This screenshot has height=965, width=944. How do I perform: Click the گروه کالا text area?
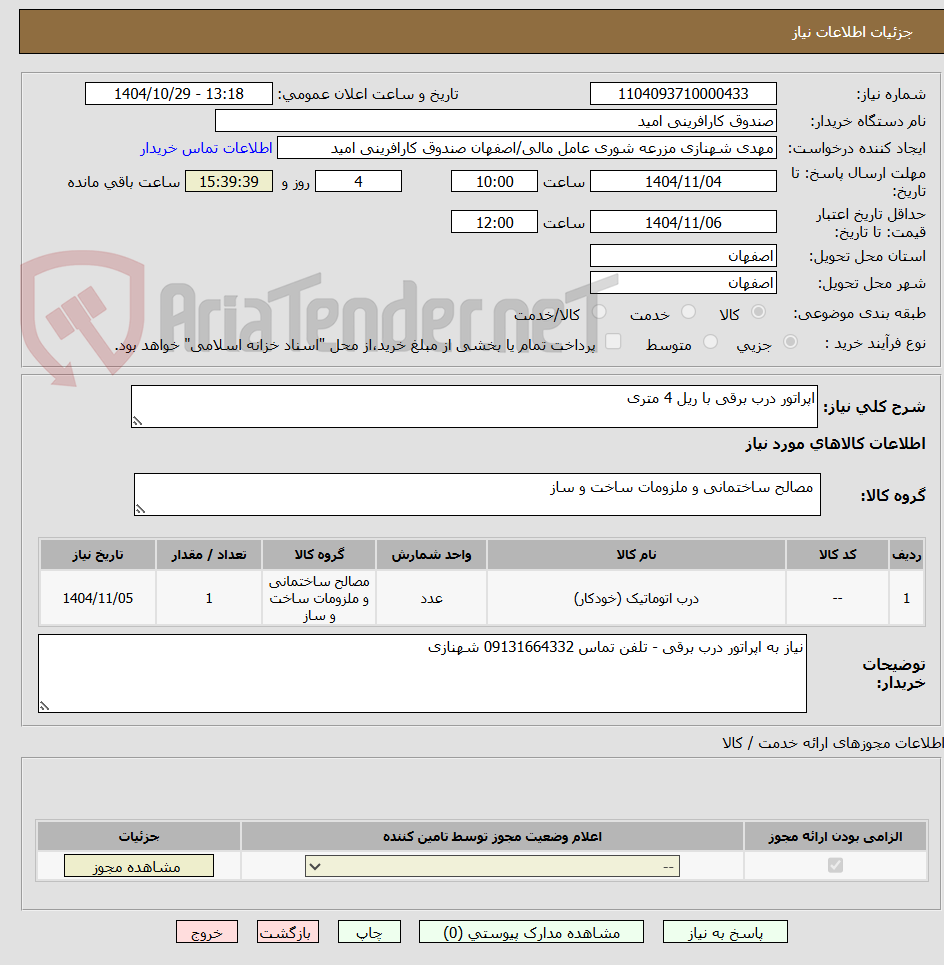tap(477, 494)
